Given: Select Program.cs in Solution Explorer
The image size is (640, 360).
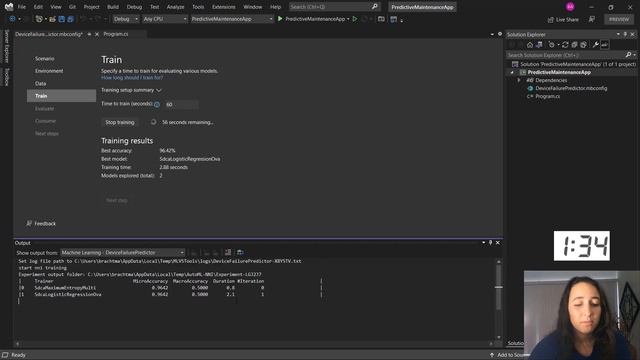Looking at the screenshot, I should coord(547,96).
